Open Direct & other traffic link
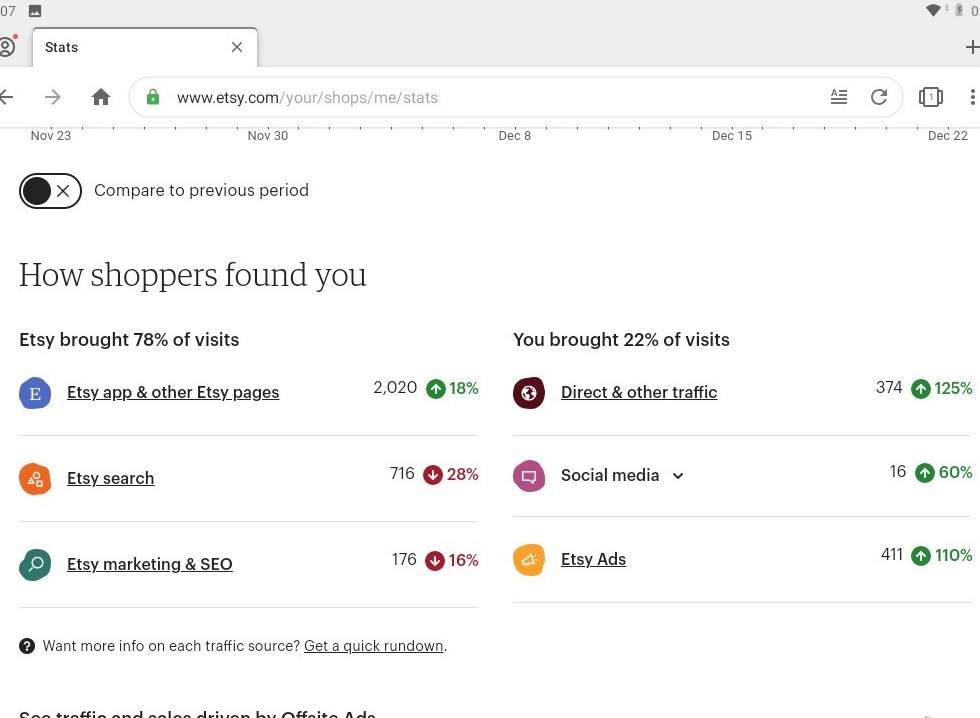This screenshot has height=718, width=980. click(639, 392)
